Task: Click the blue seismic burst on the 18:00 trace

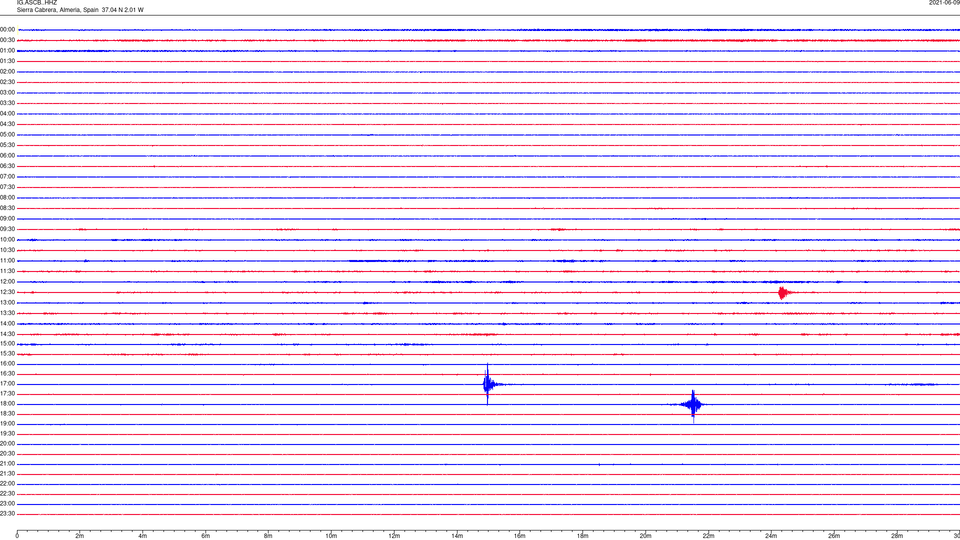Action: (x=692, y=405)
